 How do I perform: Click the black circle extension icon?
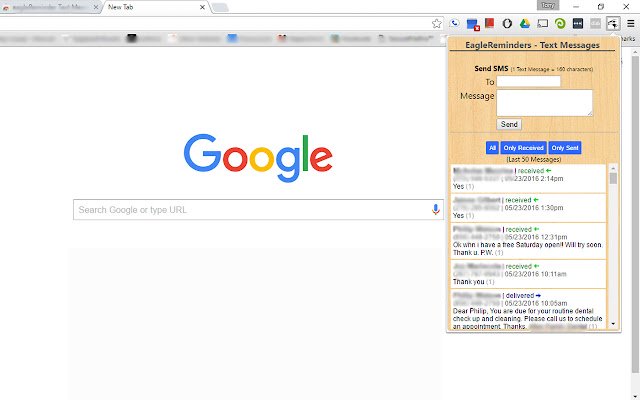pos(507,24)
